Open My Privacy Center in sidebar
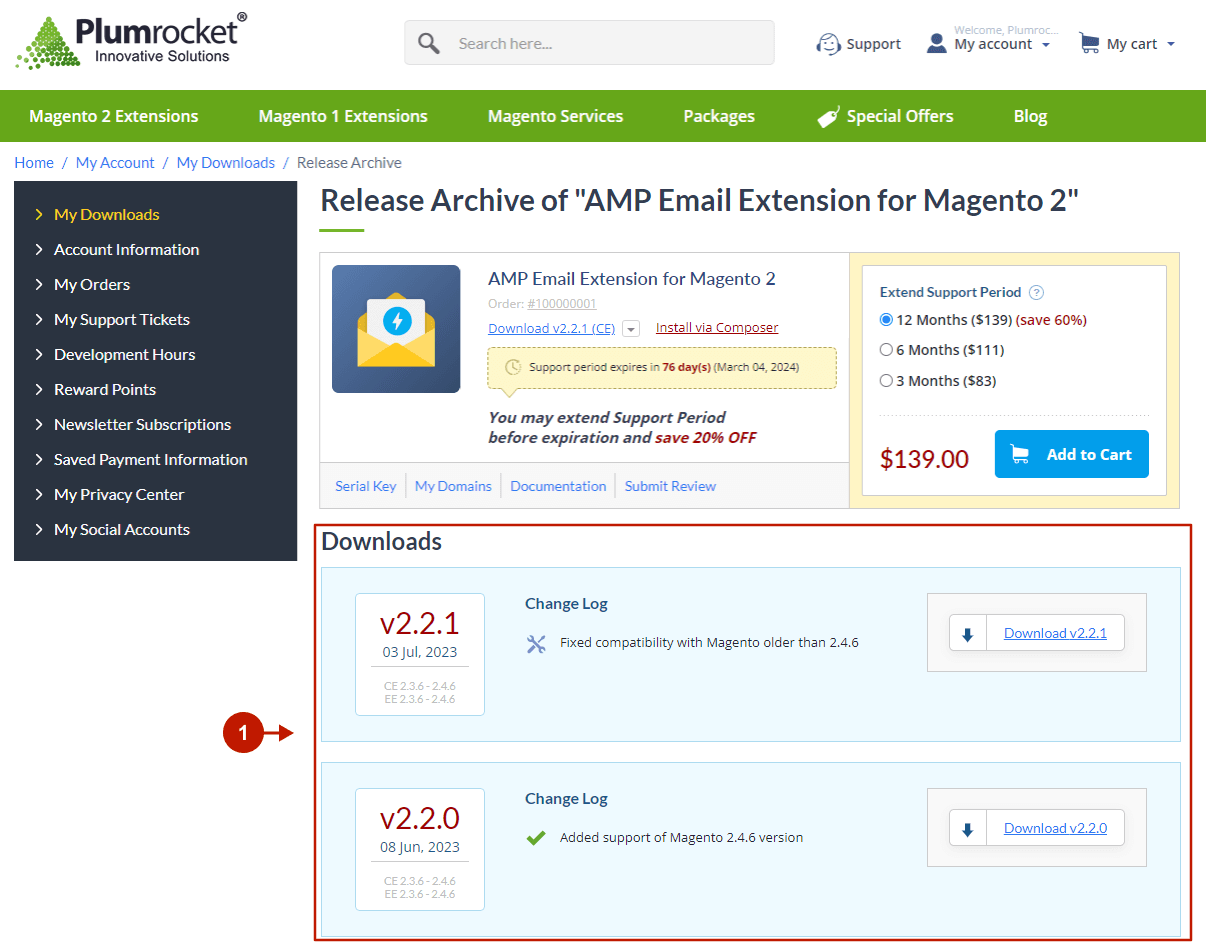Viewport: 1206px width, 944px height. 119,494
